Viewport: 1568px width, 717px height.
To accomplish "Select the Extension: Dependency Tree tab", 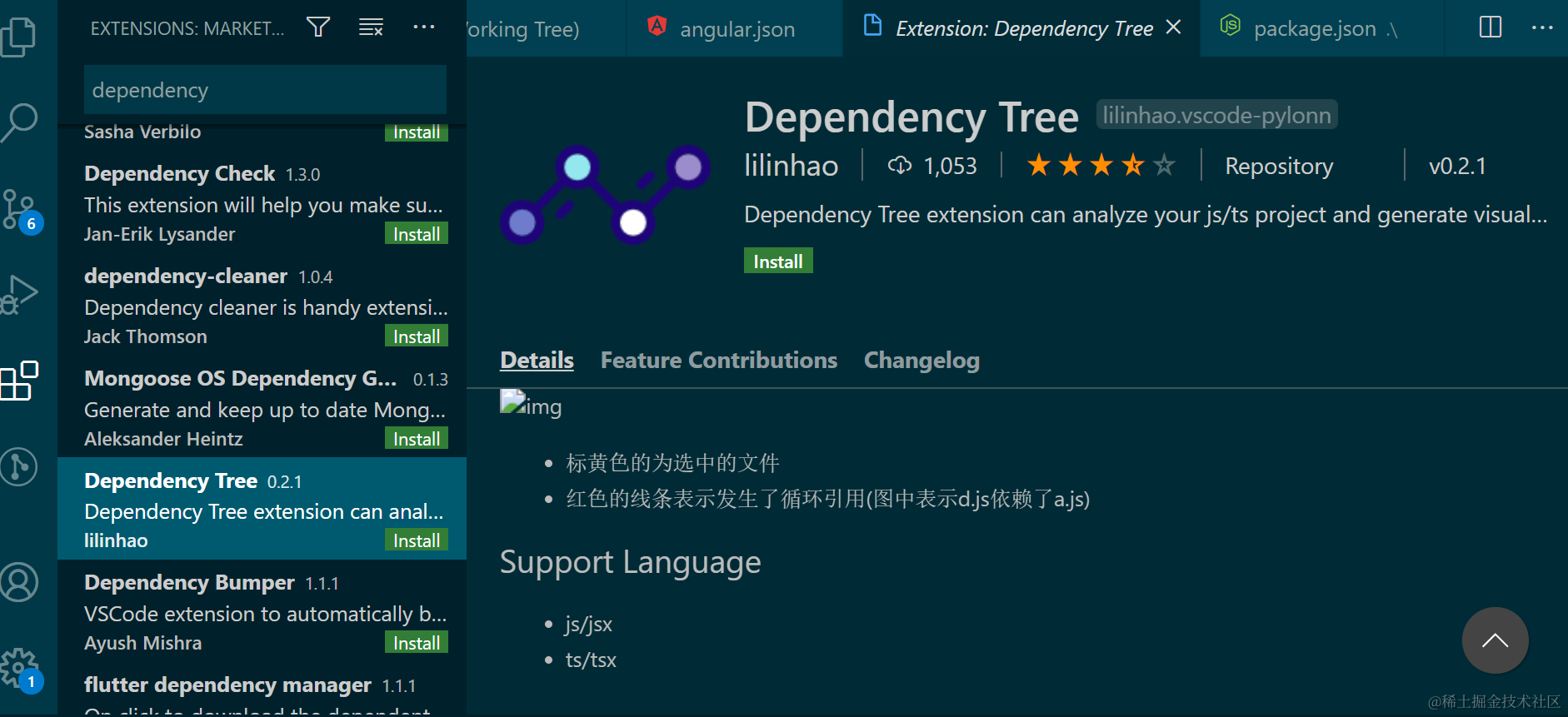I will pyautogui.click(x=1021, y=29).
